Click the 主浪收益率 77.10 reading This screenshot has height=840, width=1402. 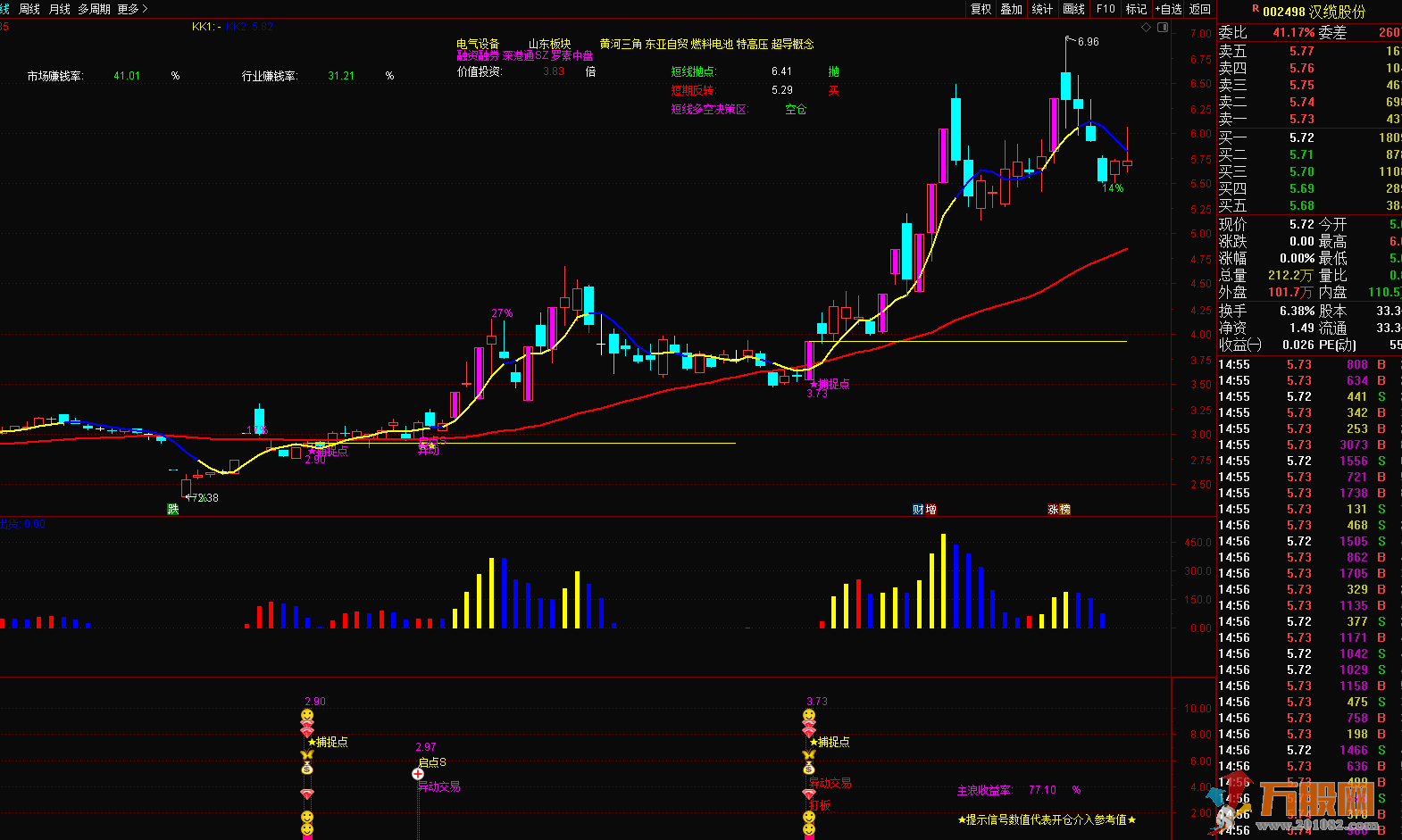[1019, 790]
